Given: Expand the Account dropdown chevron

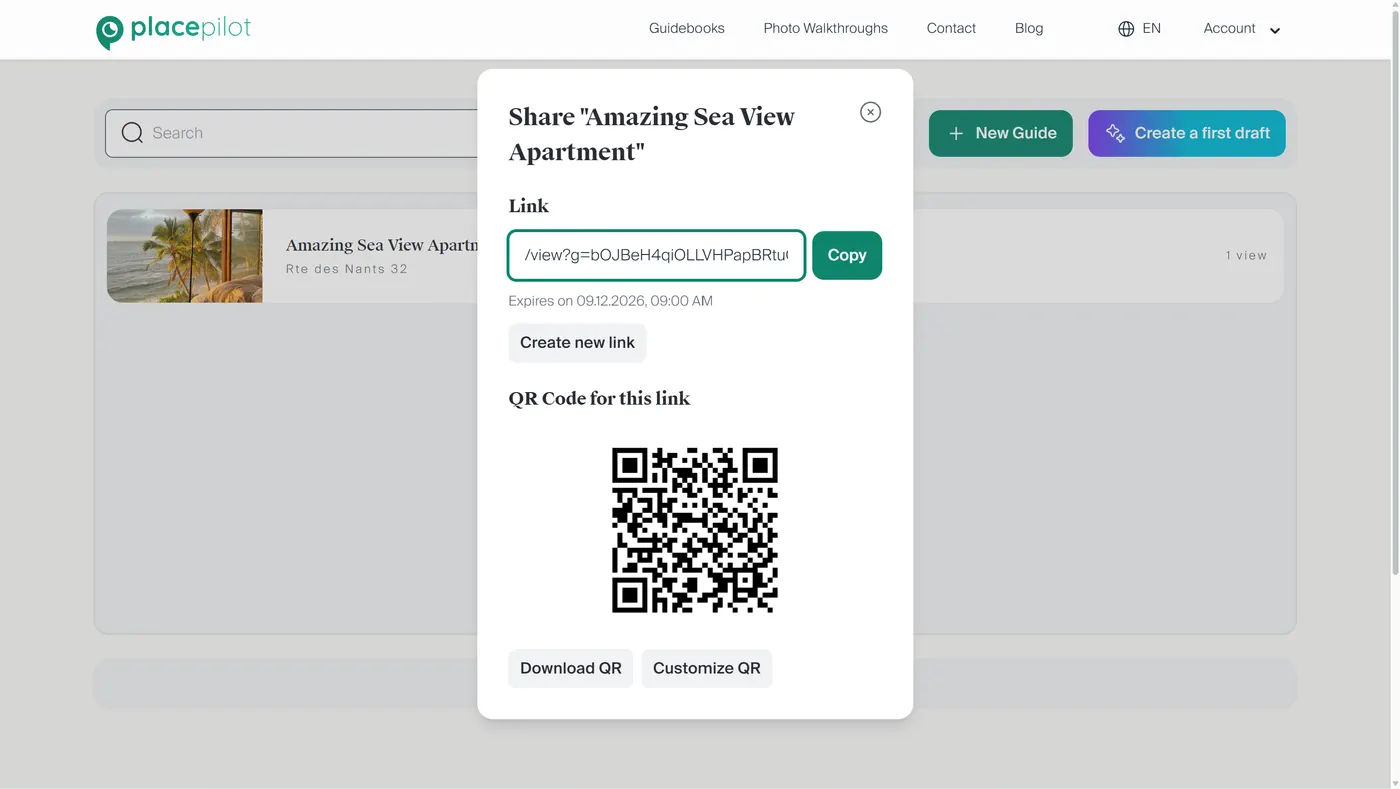Looking at the screenshot, I should 1275,31.
